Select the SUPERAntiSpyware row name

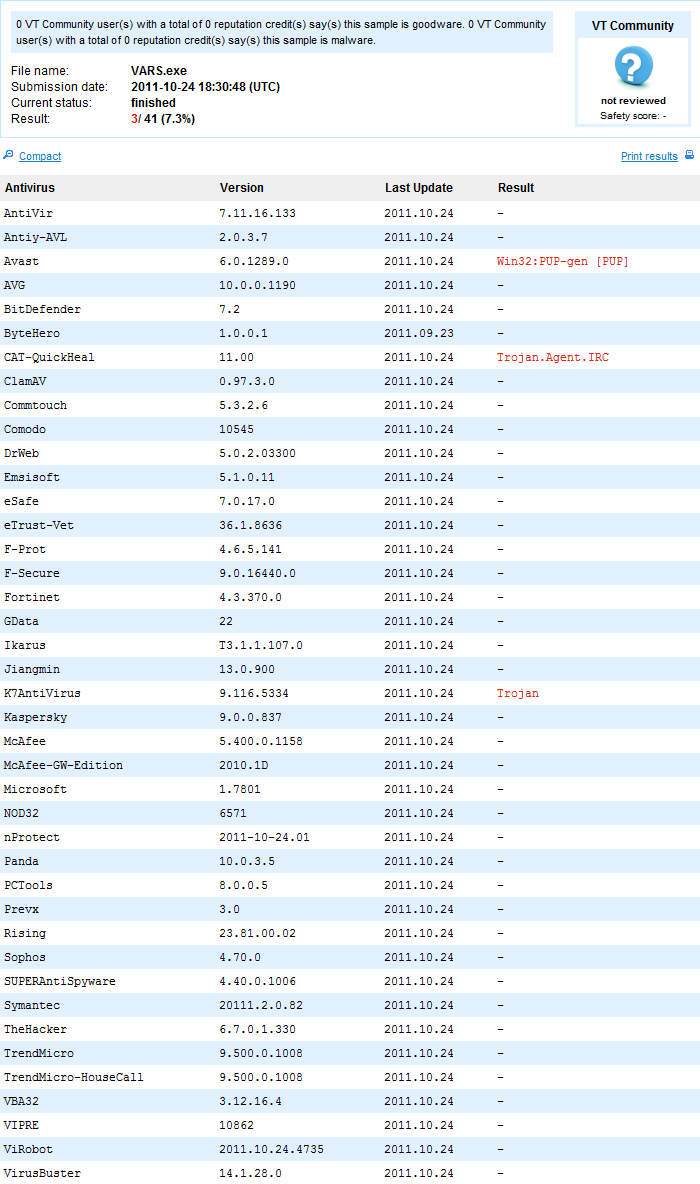[x=60, y=982]
